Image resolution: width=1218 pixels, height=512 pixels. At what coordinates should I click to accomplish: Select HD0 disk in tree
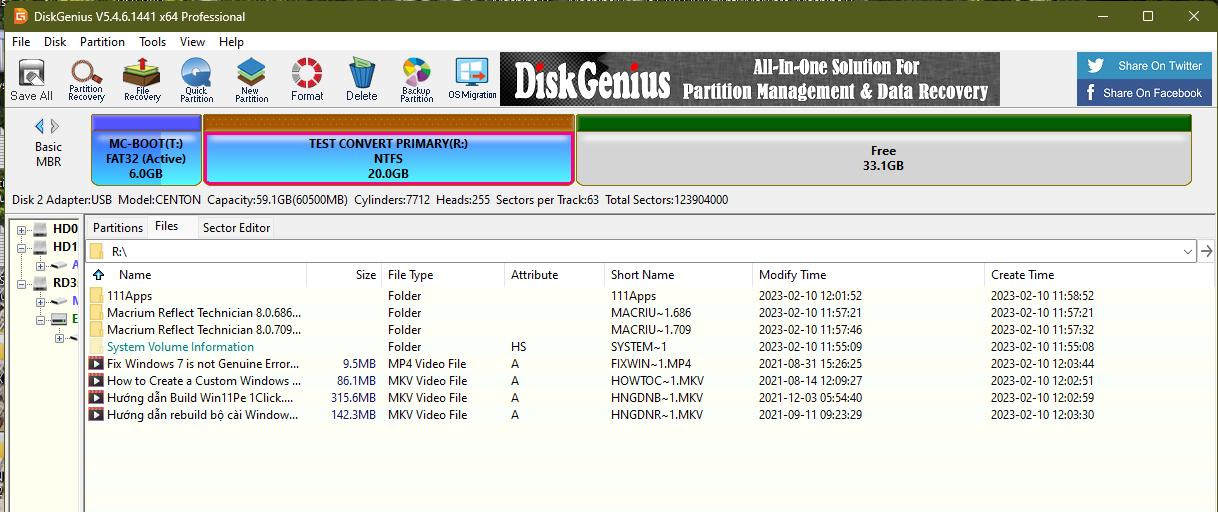pos(65,229)
